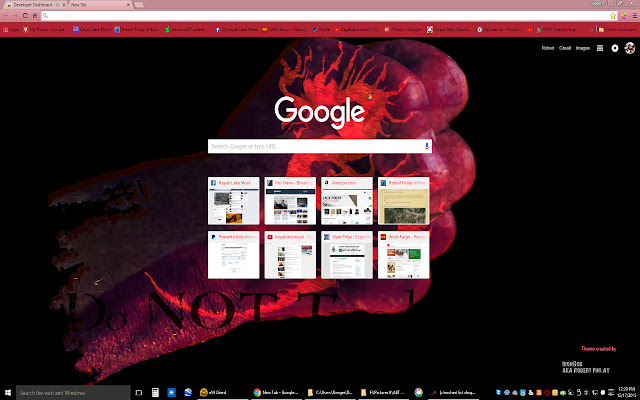Open My Places Google bookmark
Image resolution: width=640 pixels, height=400 pixels.
45,29
